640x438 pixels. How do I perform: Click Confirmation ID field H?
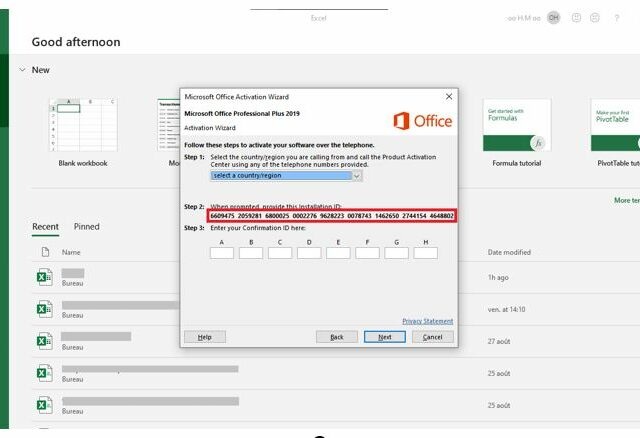pos(425,253)
